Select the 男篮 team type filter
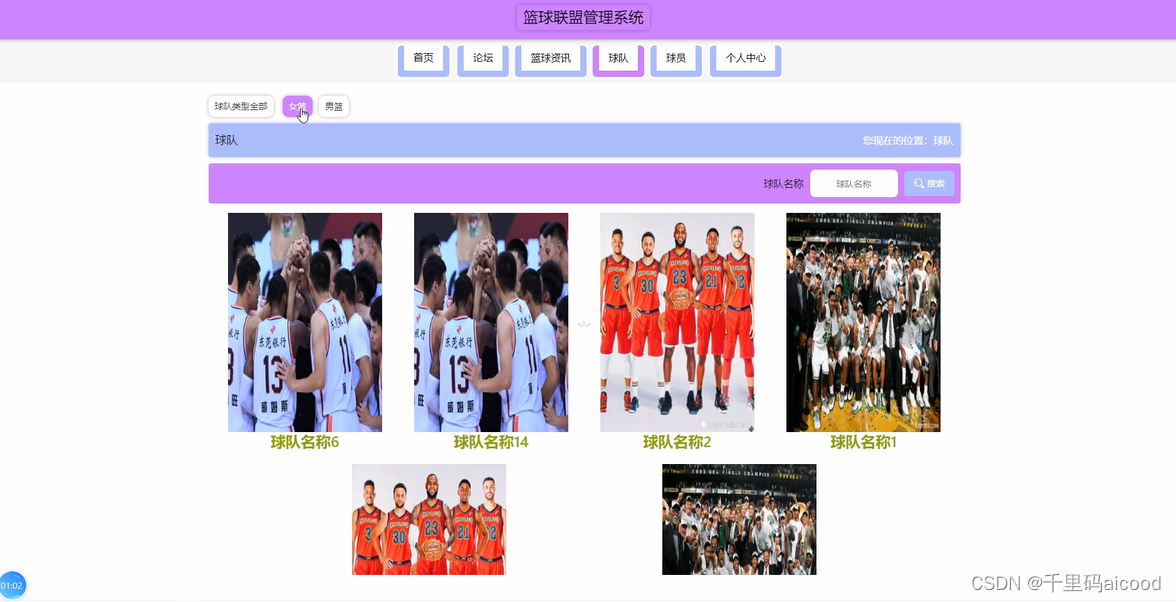 pos(334,106)
